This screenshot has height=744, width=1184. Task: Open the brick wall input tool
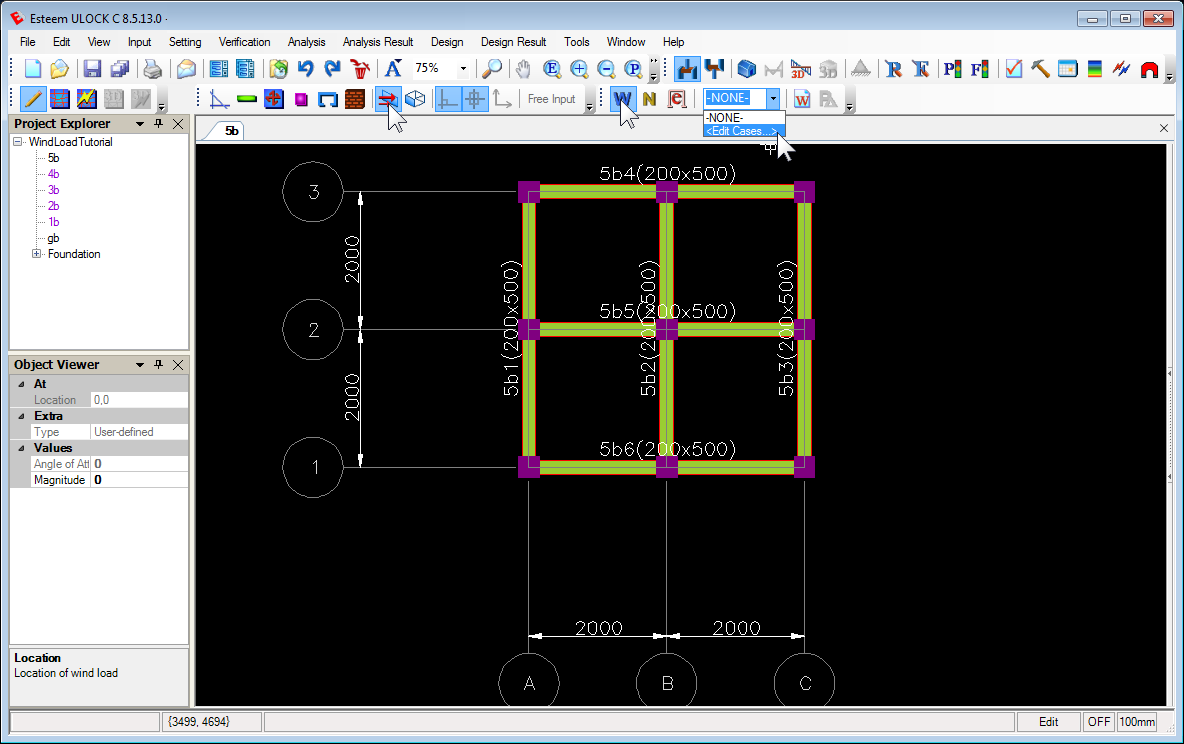(x=355, y=98)
